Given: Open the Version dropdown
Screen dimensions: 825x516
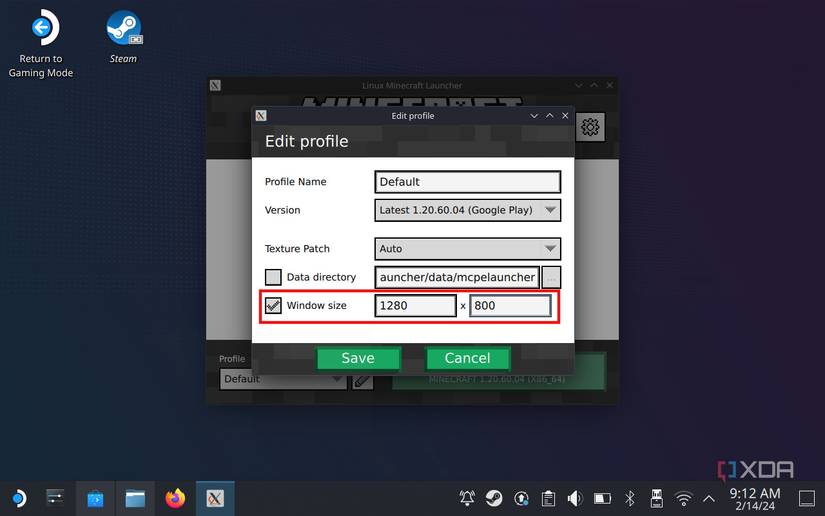Looking at the screenshot, I should tap(468, 210).
